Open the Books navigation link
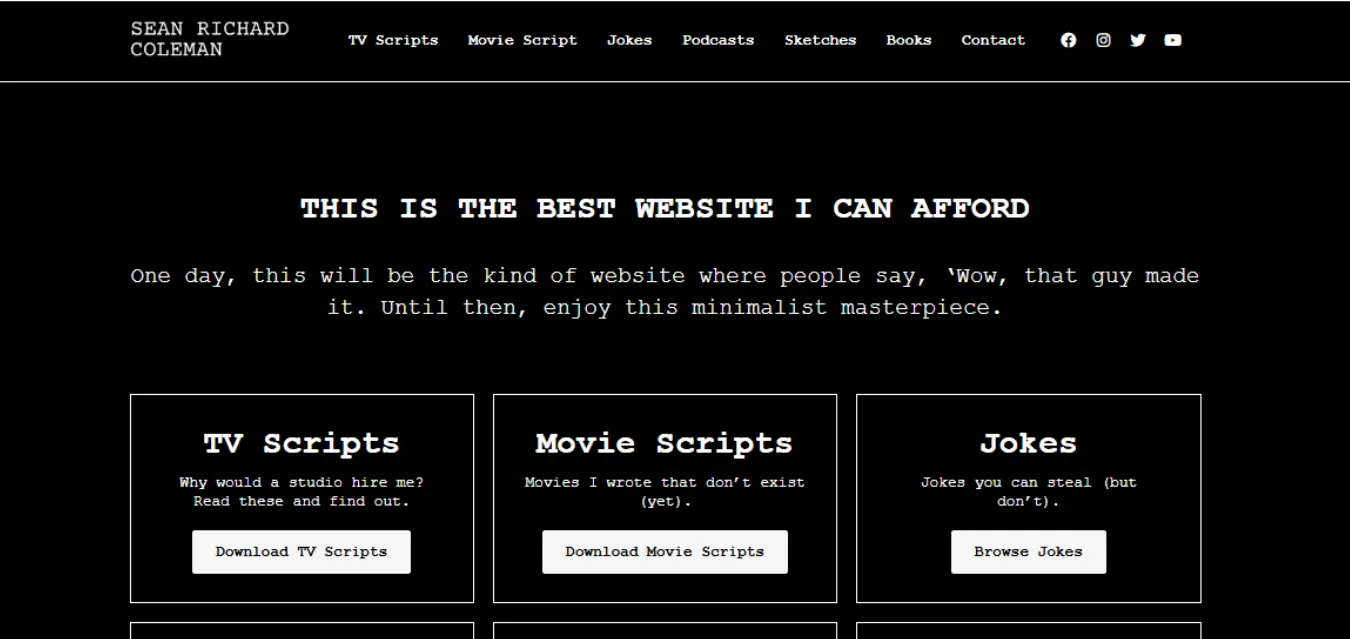This screenshot has width=1350, height=639. 908,41
